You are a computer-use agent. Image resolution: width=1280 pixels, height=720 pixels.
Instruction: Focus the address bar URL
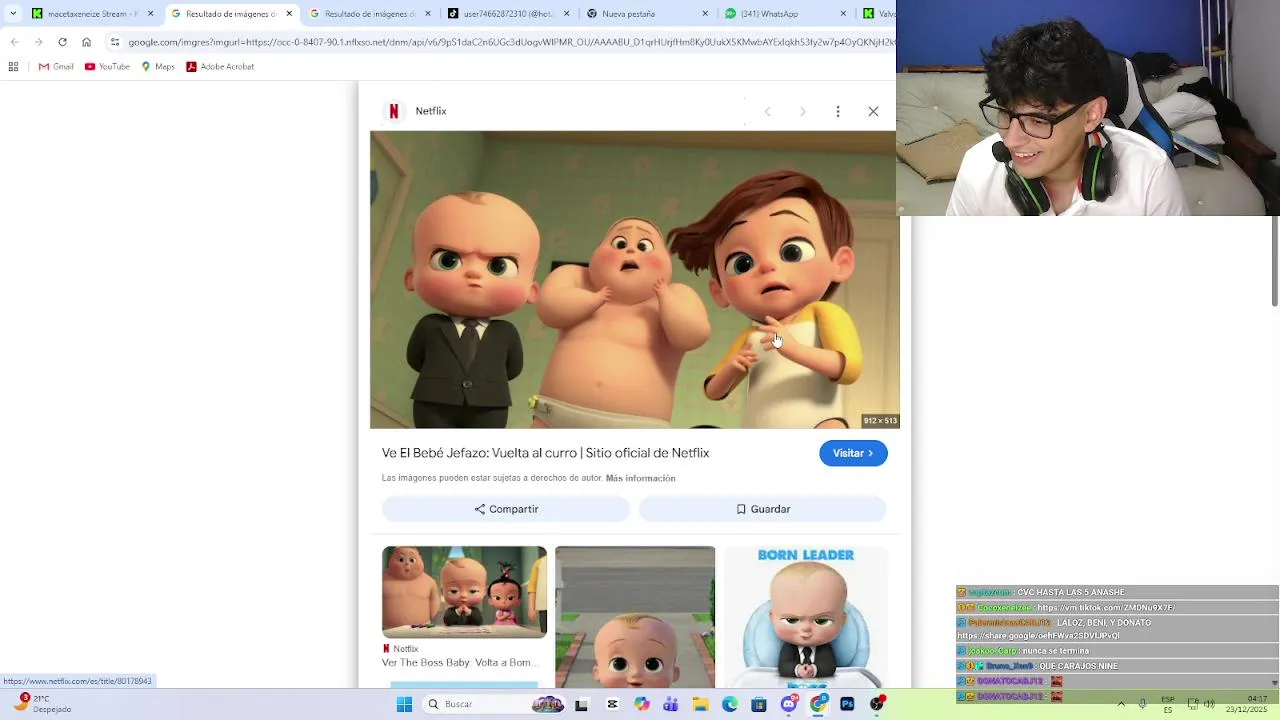coord(510,42)
